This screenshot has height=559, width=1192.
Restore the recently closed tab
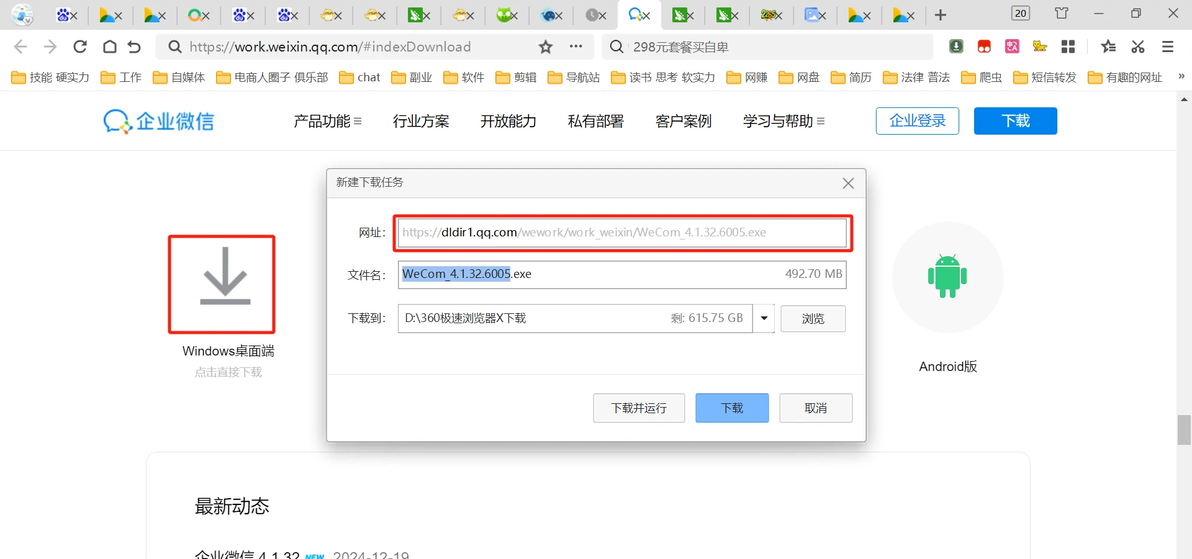pos(135,47)
